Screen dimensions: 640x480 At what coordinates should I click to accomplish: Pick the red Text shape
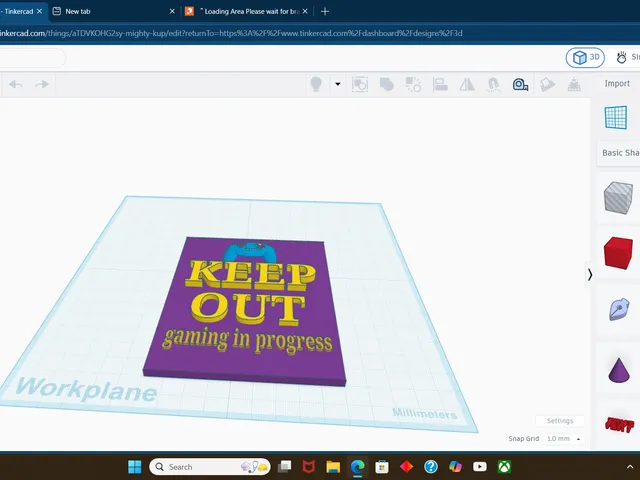(619, 424)
